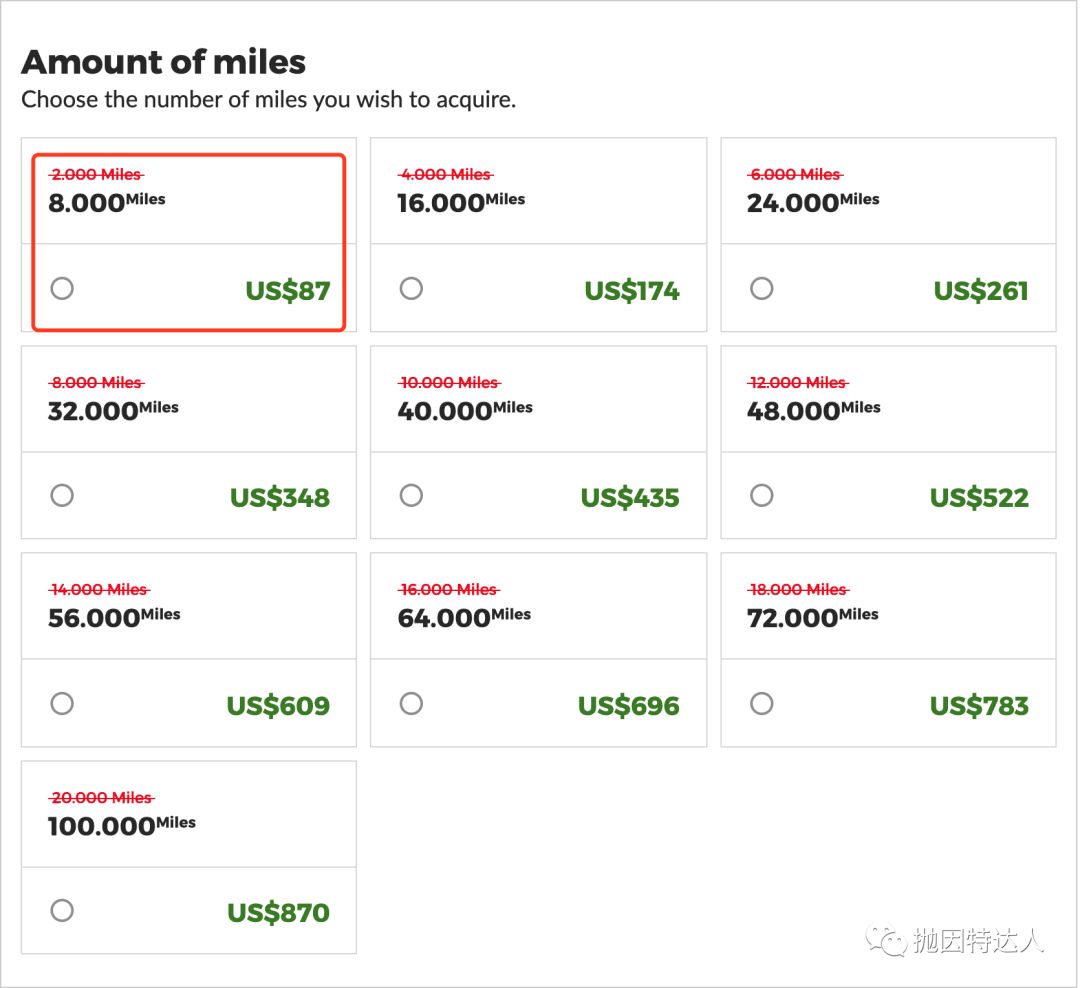This screenshot has height=988, width=1080.
Task: Select the 16.000 Miles radio button
Action: (411, 289)
